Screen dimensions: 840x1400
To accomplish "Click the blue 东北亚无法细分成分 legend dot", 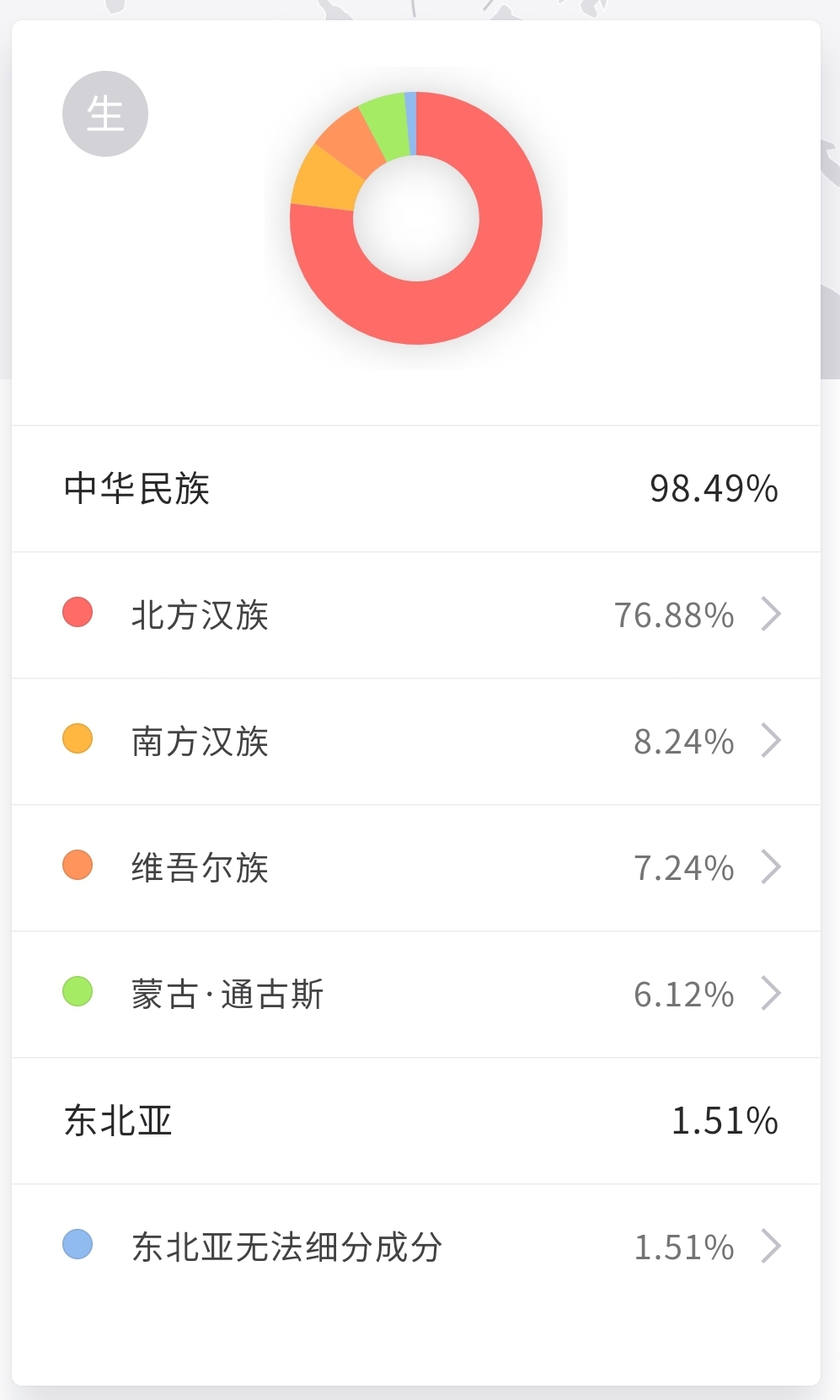I will point(78,1245).
